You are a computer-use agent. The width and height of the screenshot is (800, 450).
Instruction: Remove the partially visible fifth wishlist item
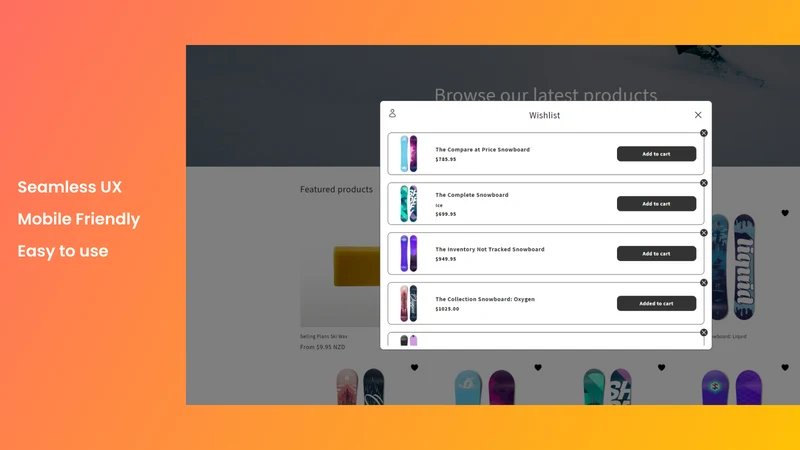pos(704,333)
